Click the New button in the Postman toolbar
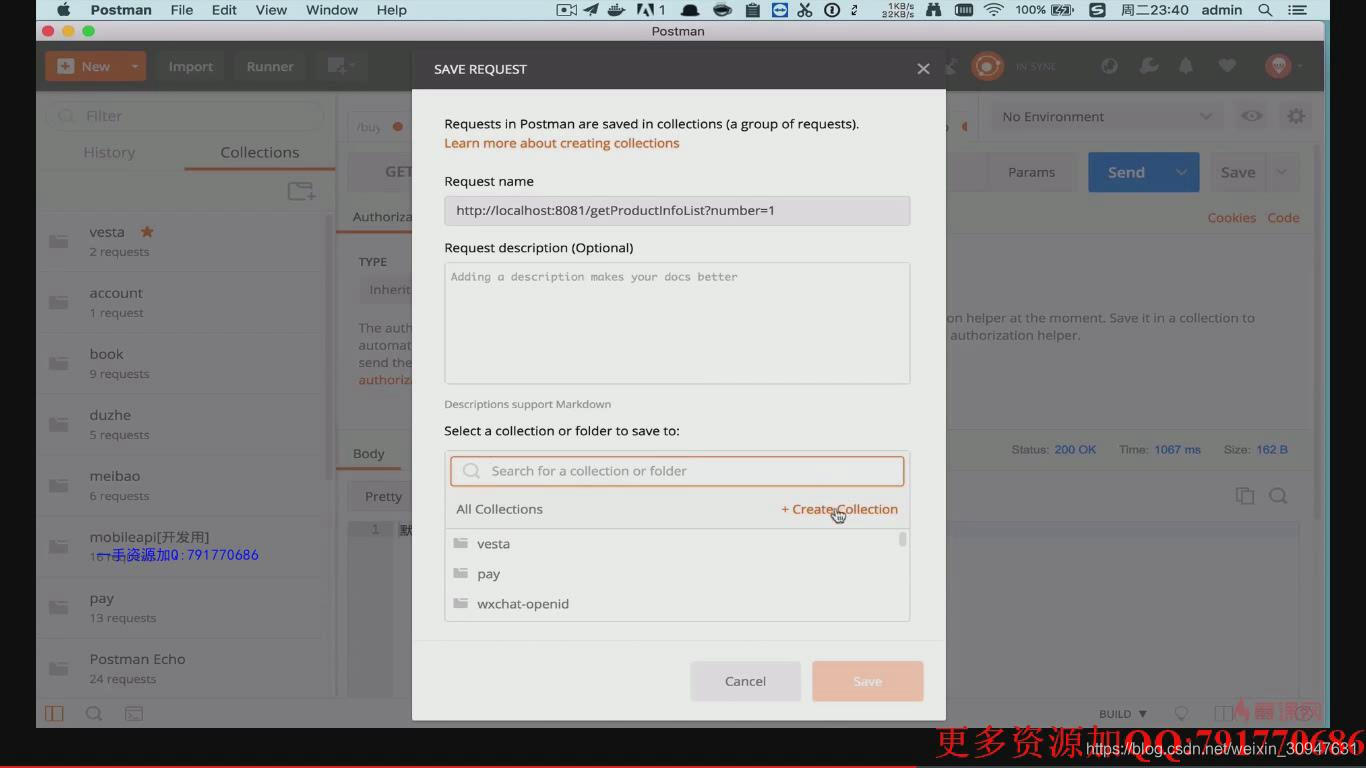 click(84, 66)
